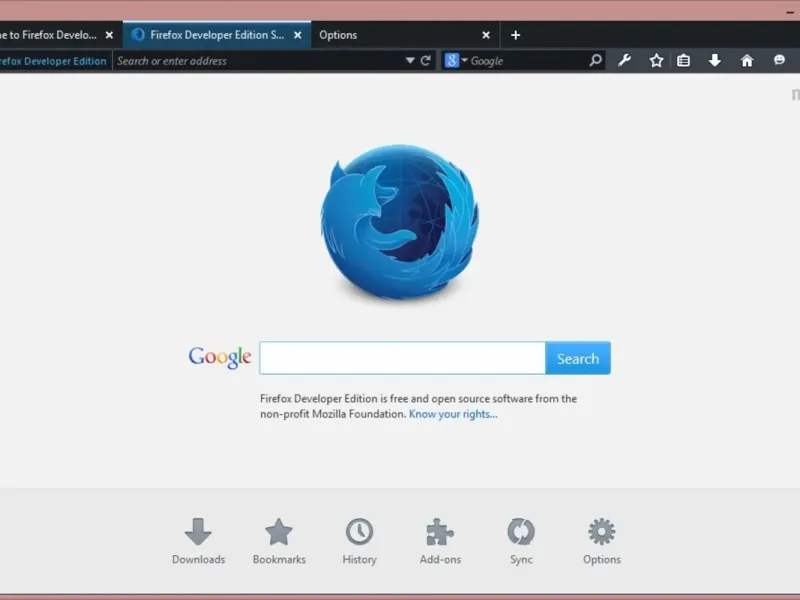Go to the home page icon

pos(747,61)
